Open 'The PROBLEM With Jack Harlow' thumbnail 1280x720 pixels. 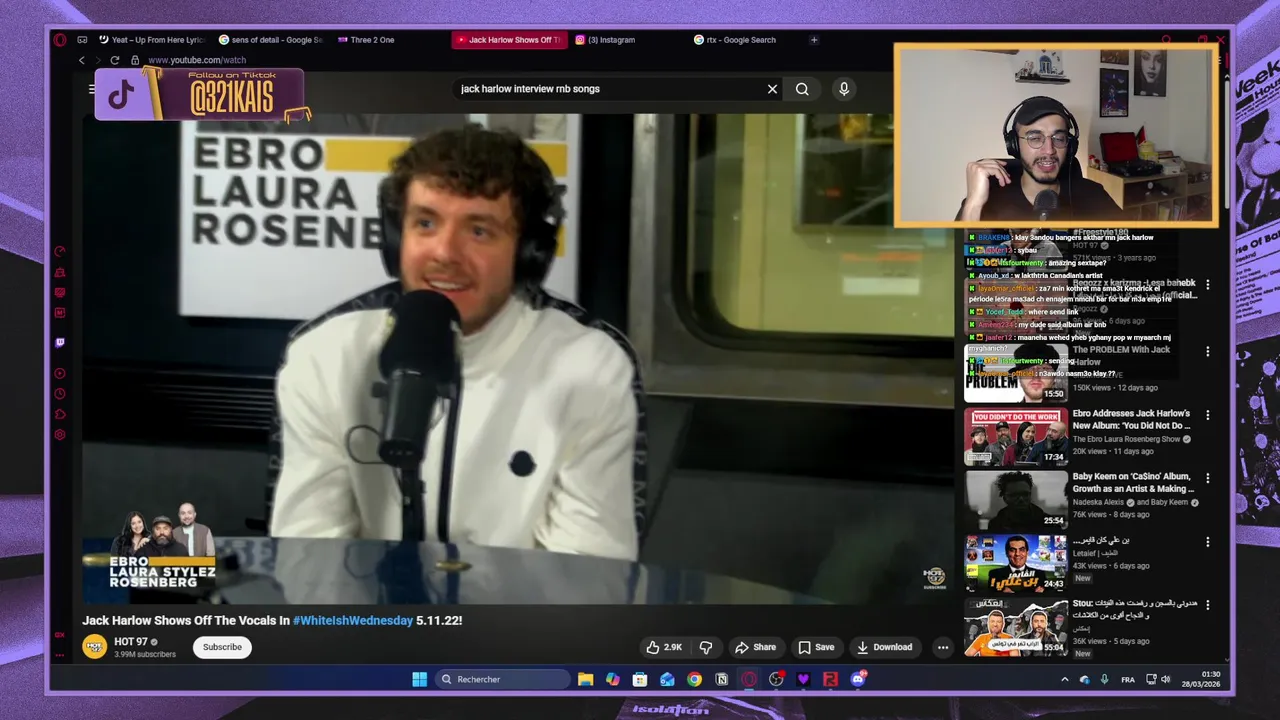(1016, 373)
